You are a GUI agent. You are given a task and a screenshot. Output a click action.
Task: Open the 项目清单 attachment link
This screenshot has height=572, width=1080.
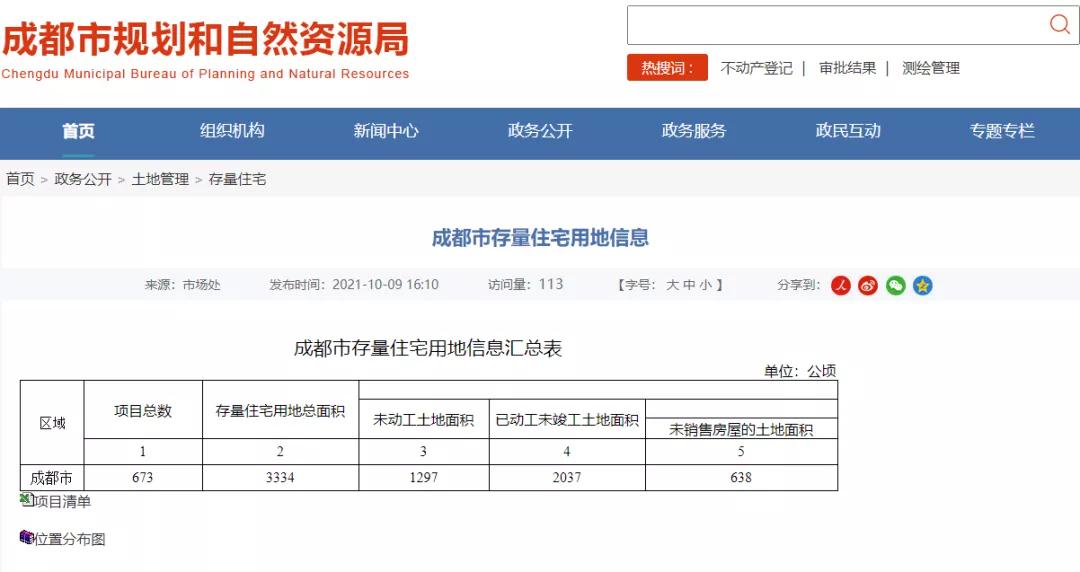[x=63, y=502]
